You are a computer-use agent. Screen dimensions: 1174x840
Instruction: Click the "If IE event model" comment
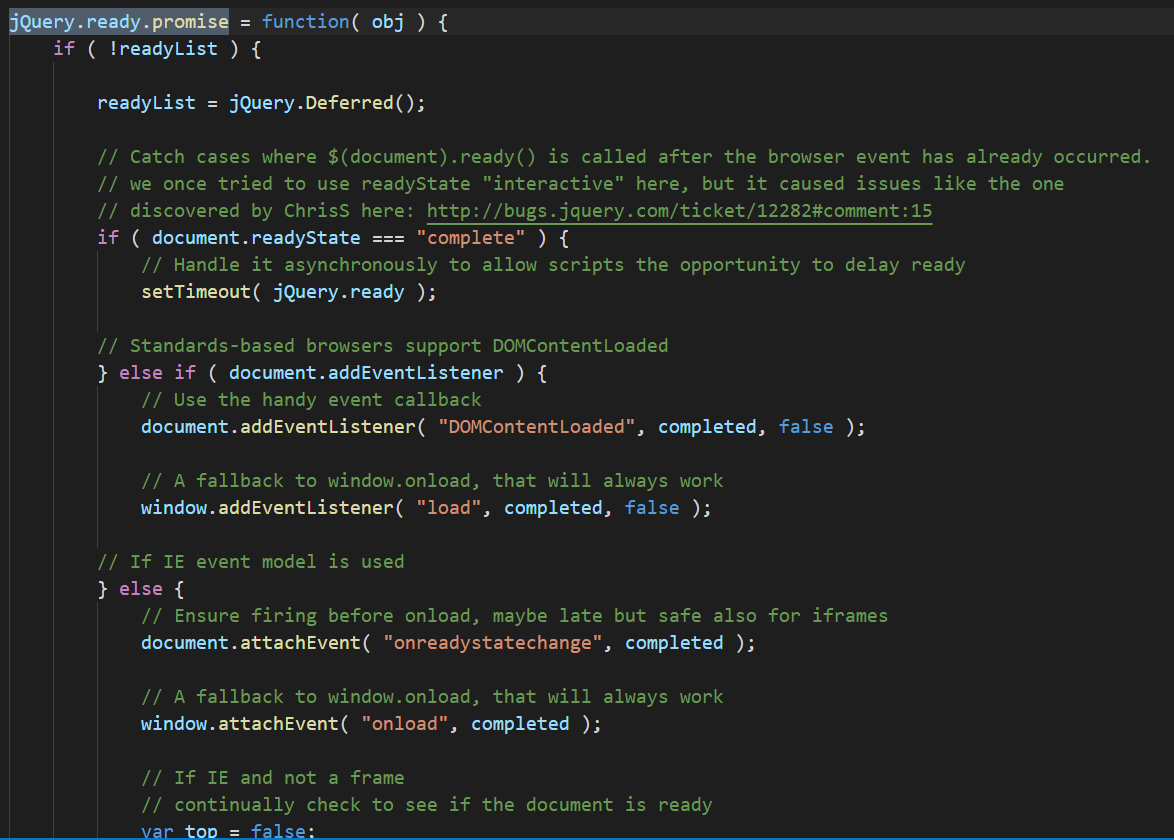tap(251, 562)
